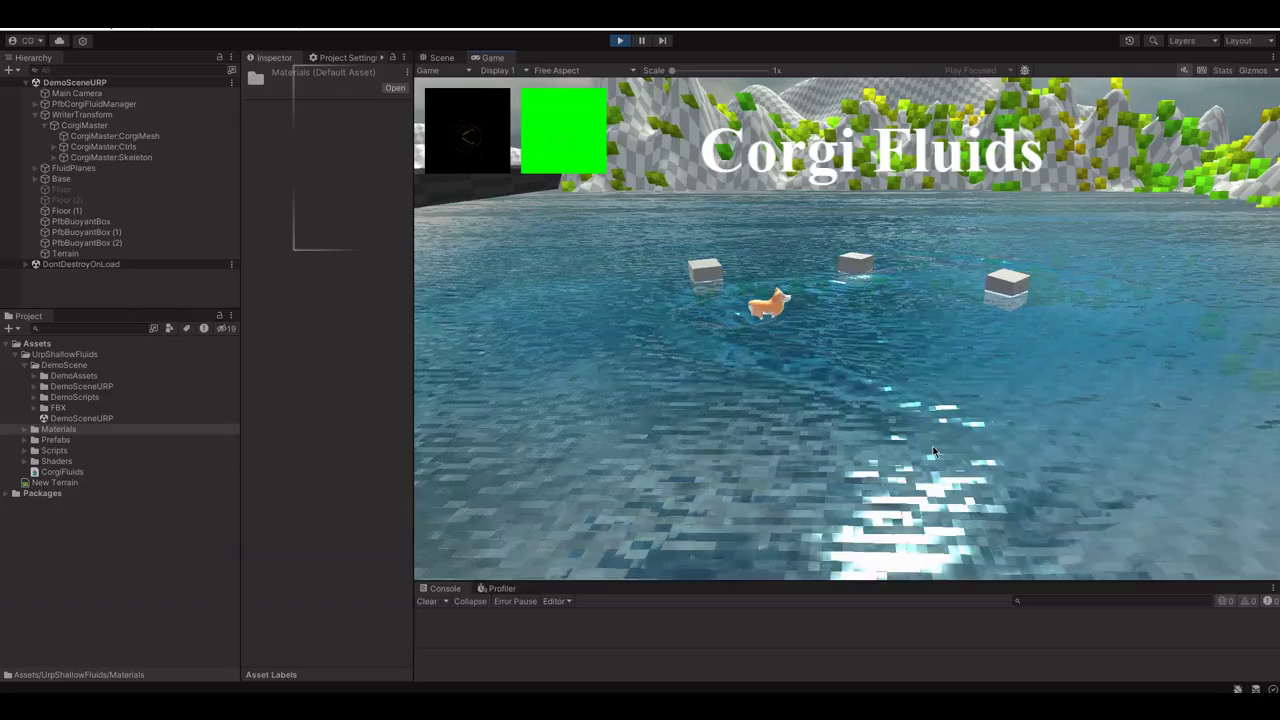Select the Terrain object in Hierarchy
This screenshot has width=1280, height=720.
coord(65,254)
